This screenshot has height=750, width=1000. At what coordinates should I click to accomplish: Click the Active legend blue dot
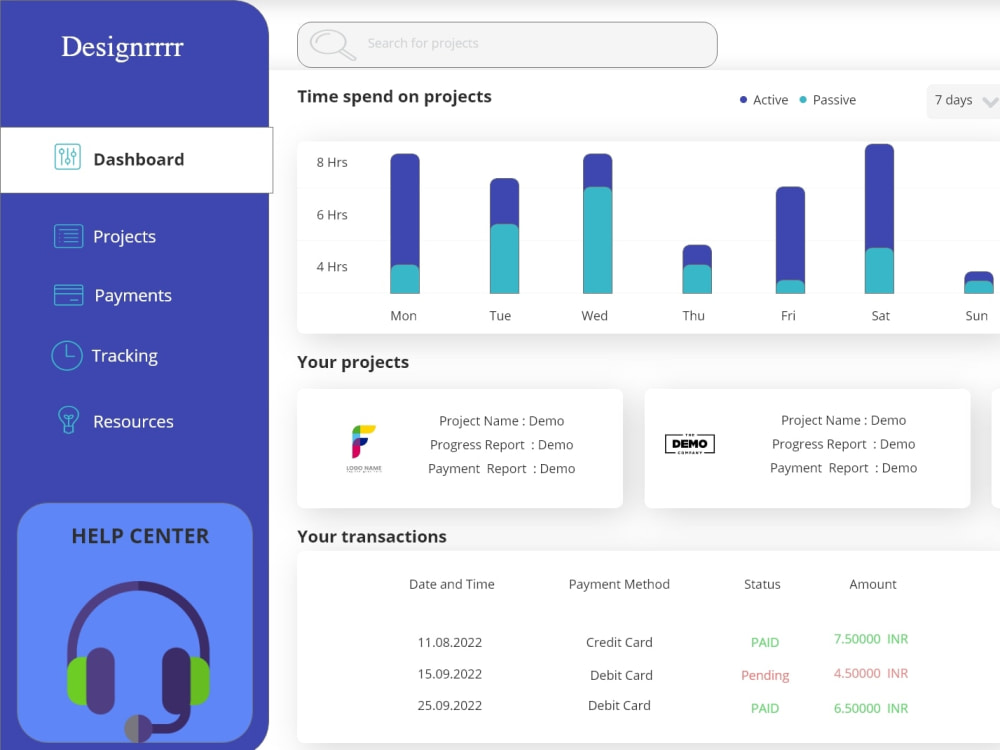click(x=743, y=99)
